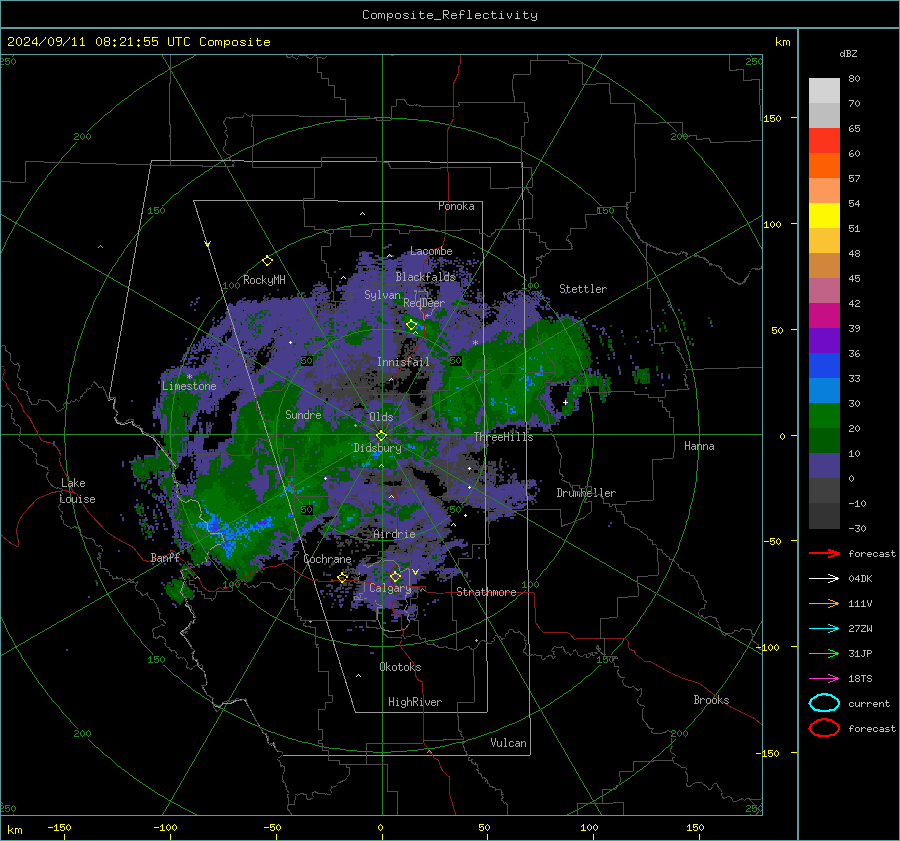
Task: Click the 'Drumheller' map label
Action: [x=586, y=493]
